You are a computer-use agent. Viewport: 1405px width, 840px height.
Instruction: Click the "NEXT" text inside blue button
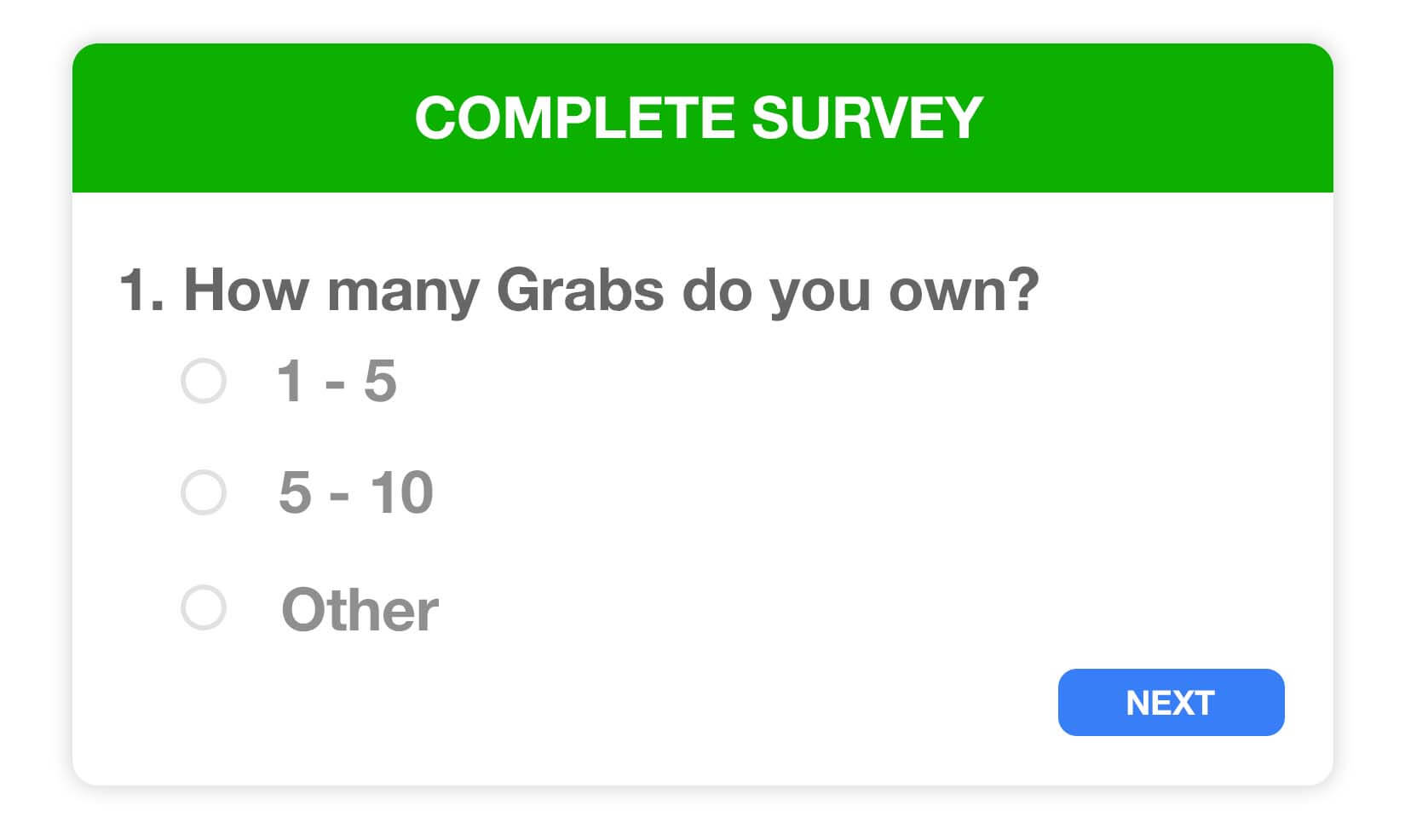click(1171, 703)
